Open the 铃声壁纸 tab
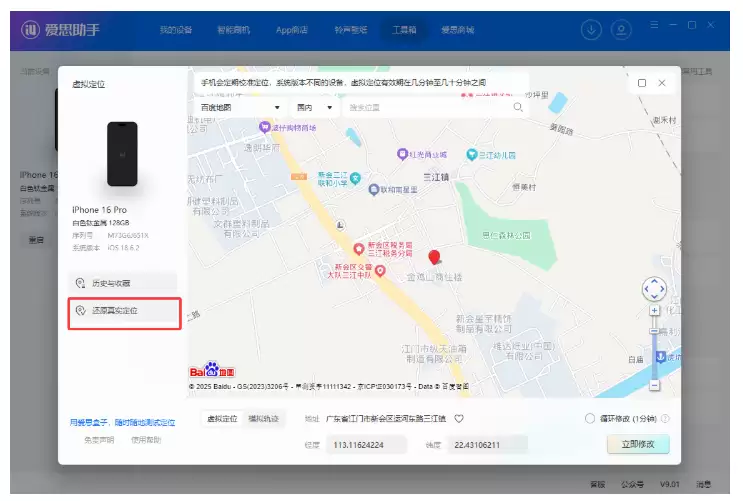This screenshot has height=501, width=743. (x=351, y=30)
